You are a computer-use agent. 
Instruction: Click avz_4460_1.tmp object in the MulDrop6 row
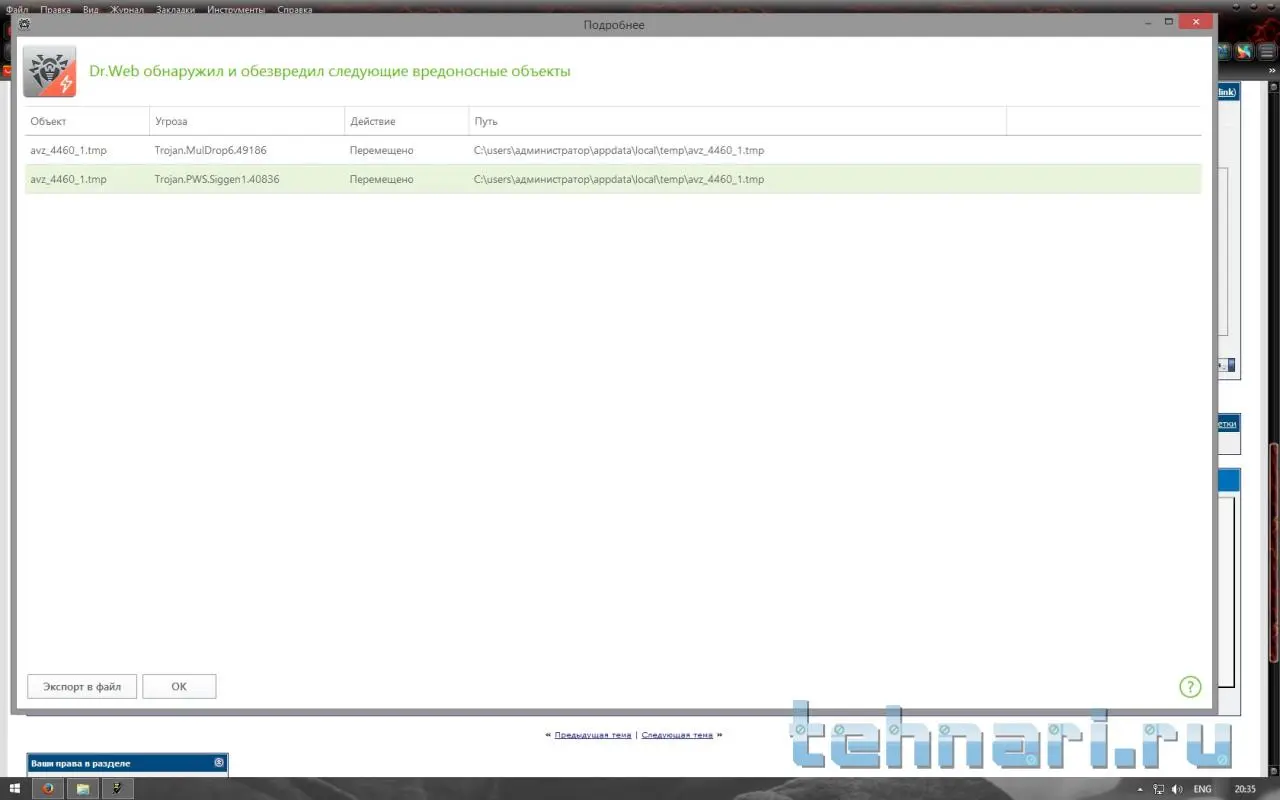point(68,150)
